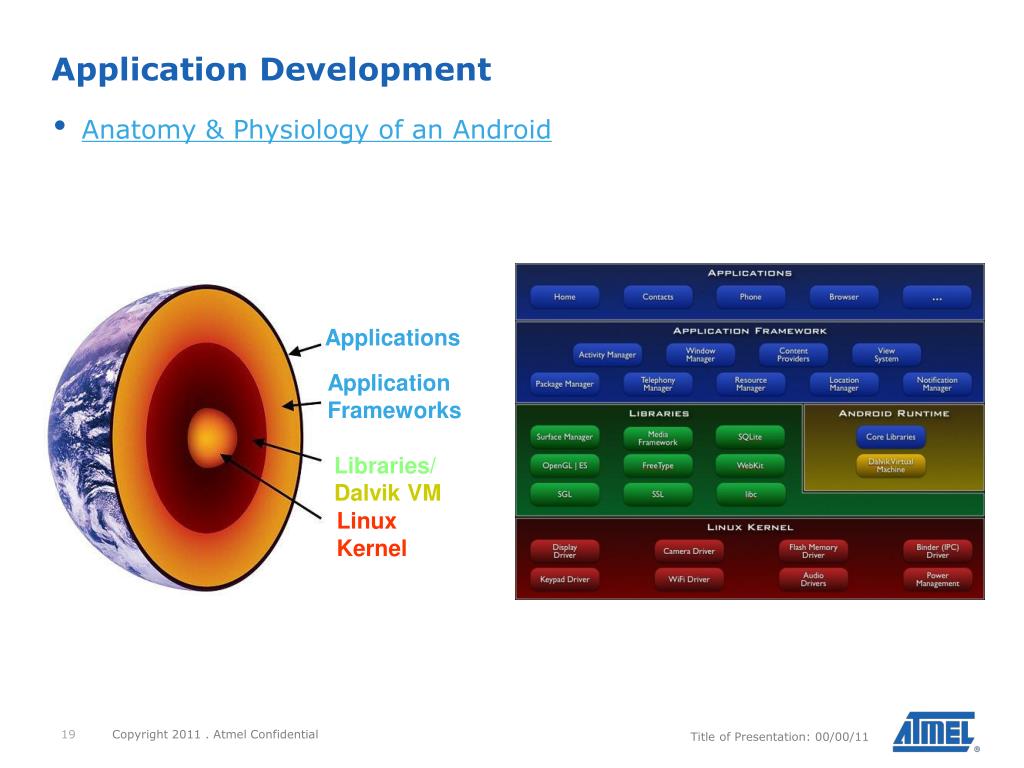Click the green Libraries/ label
Viewport: 1024px width, 768px height.
coord(385,466)
